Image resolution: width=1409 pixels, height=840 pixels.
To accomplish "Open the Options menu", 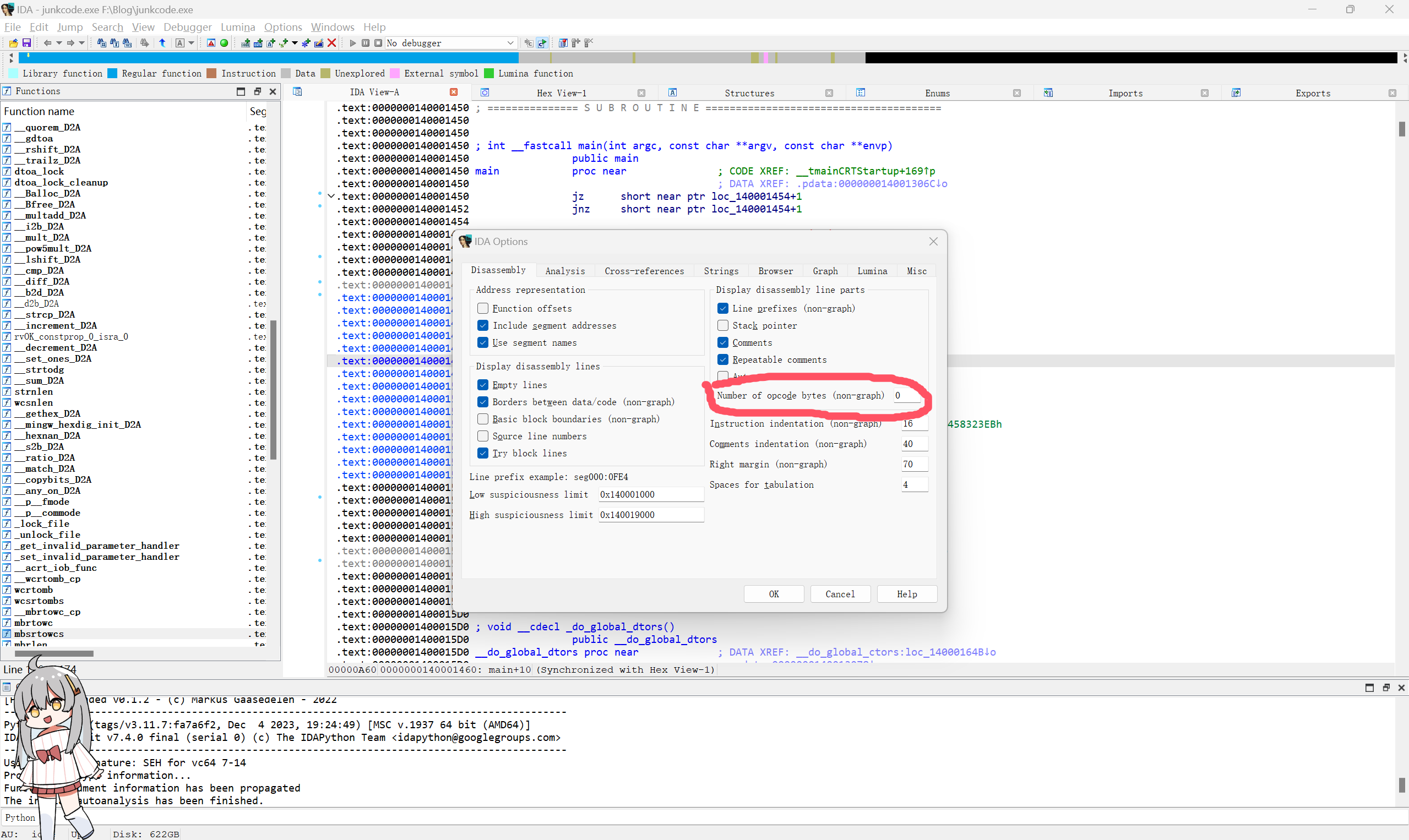I will tap(283, 27).
